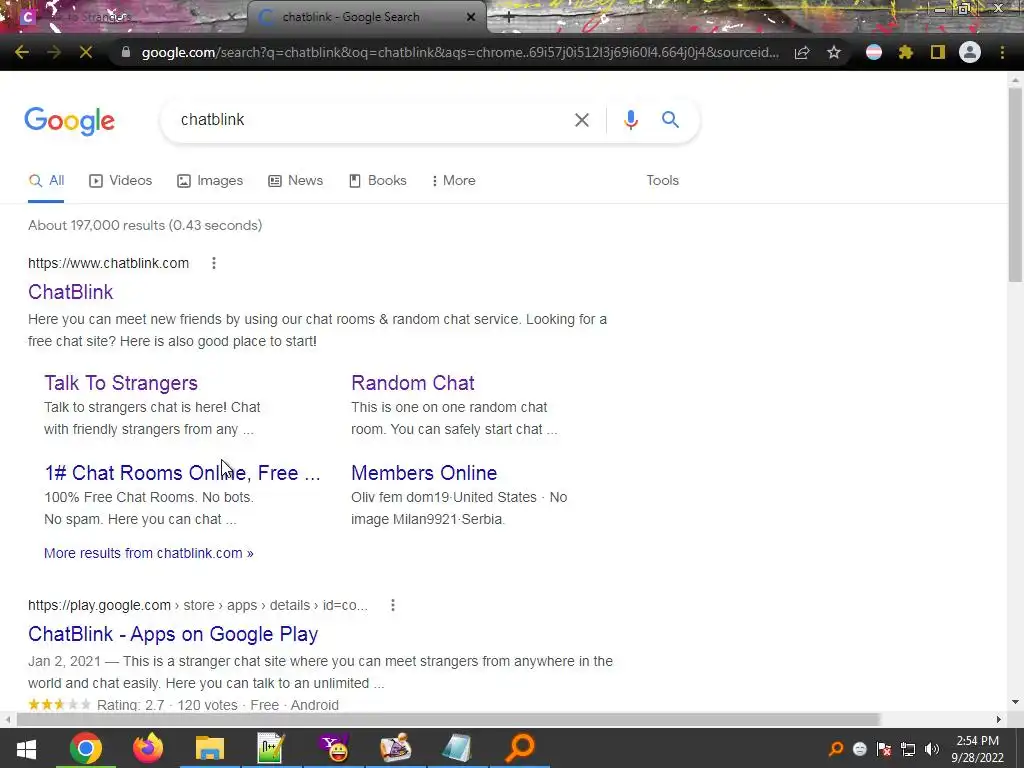Open the taskbar clock showing 2:54 PM
Viewport: 1024px width, 768px height.
(977, 749)
